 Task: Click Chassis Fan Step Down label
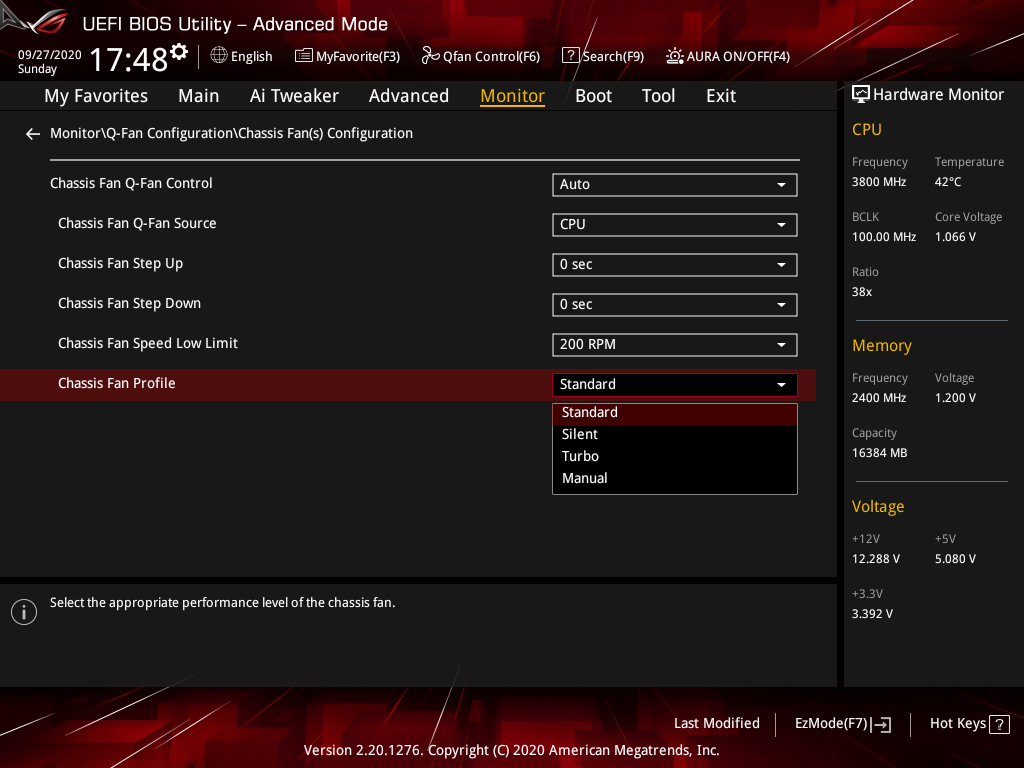tap(129, 304)
